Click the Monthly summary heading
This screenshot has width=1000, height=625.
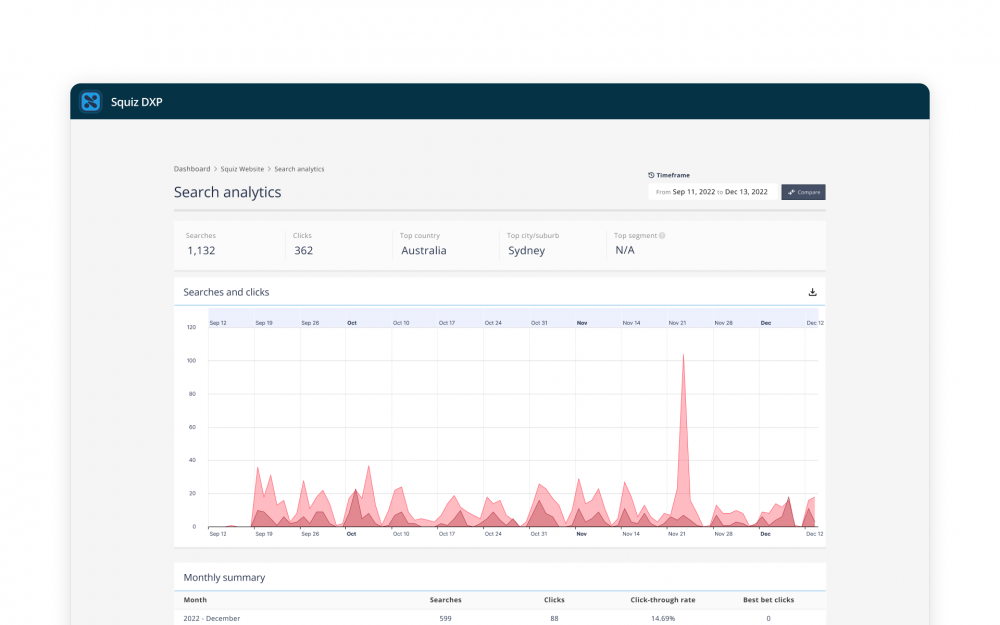(x=224, y=577)
